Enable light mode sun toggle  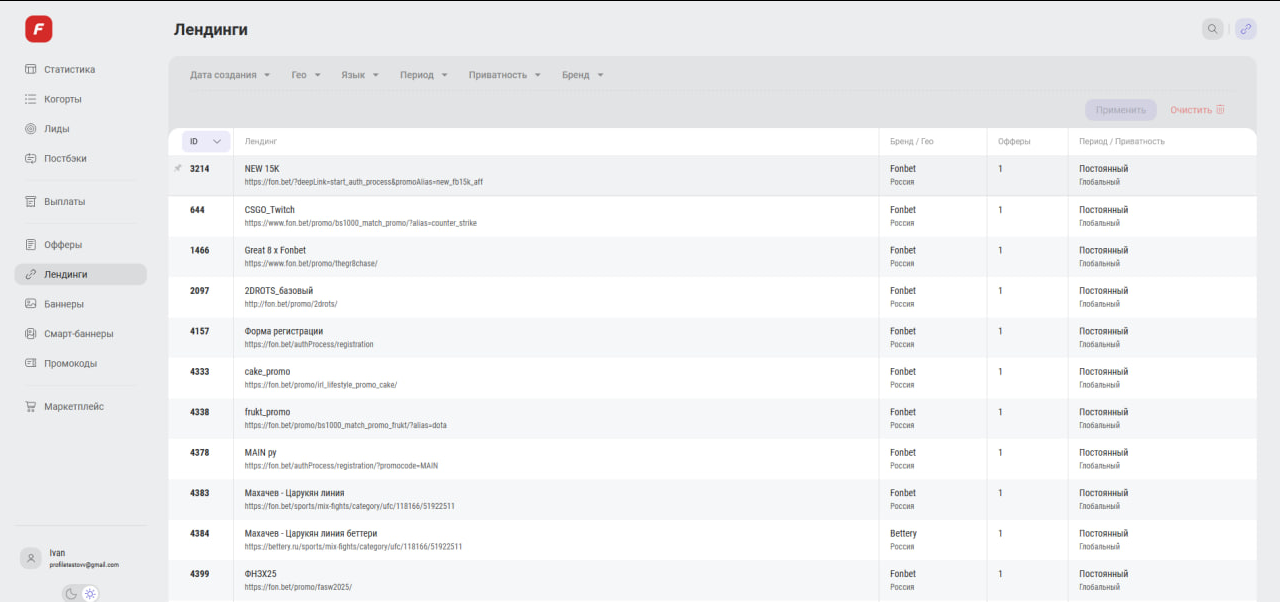coord(90,594)
